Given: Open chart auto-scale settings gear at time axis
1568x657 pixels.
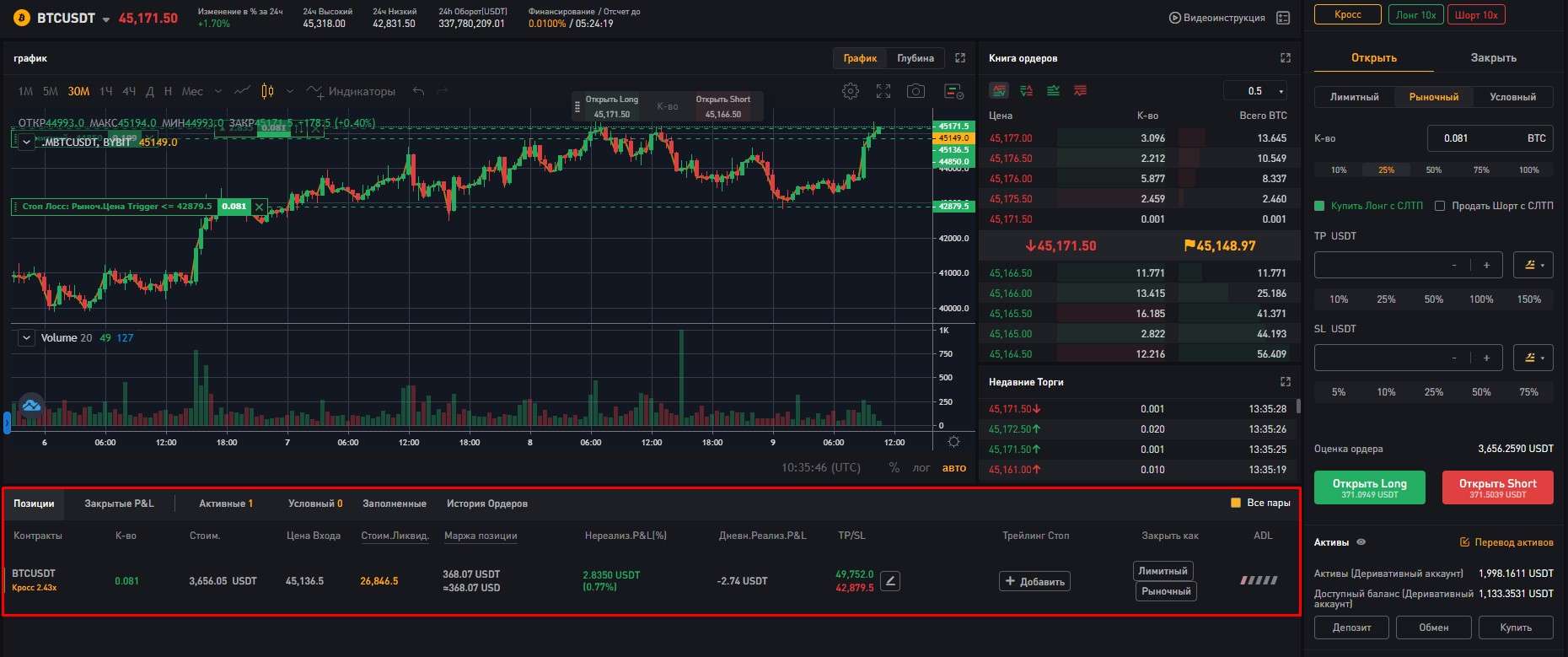Looking at the screenshot, I should pyautogui.click(x=953, y=442).
